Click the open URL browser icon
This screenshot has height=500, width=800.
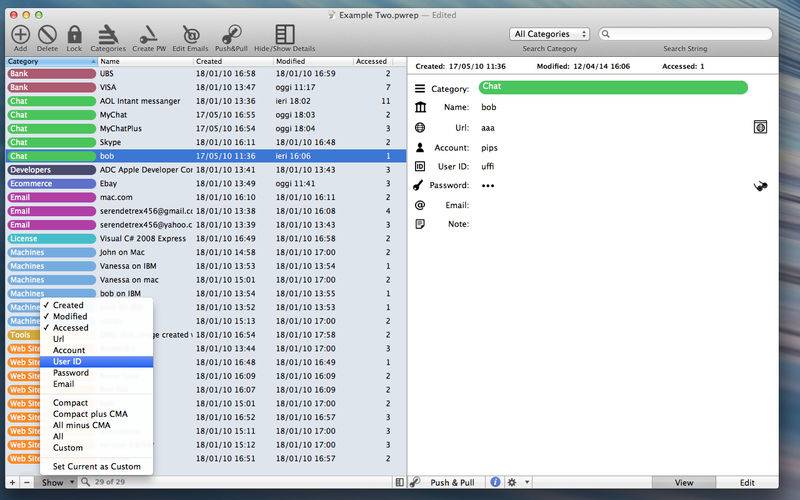point(760,127)
